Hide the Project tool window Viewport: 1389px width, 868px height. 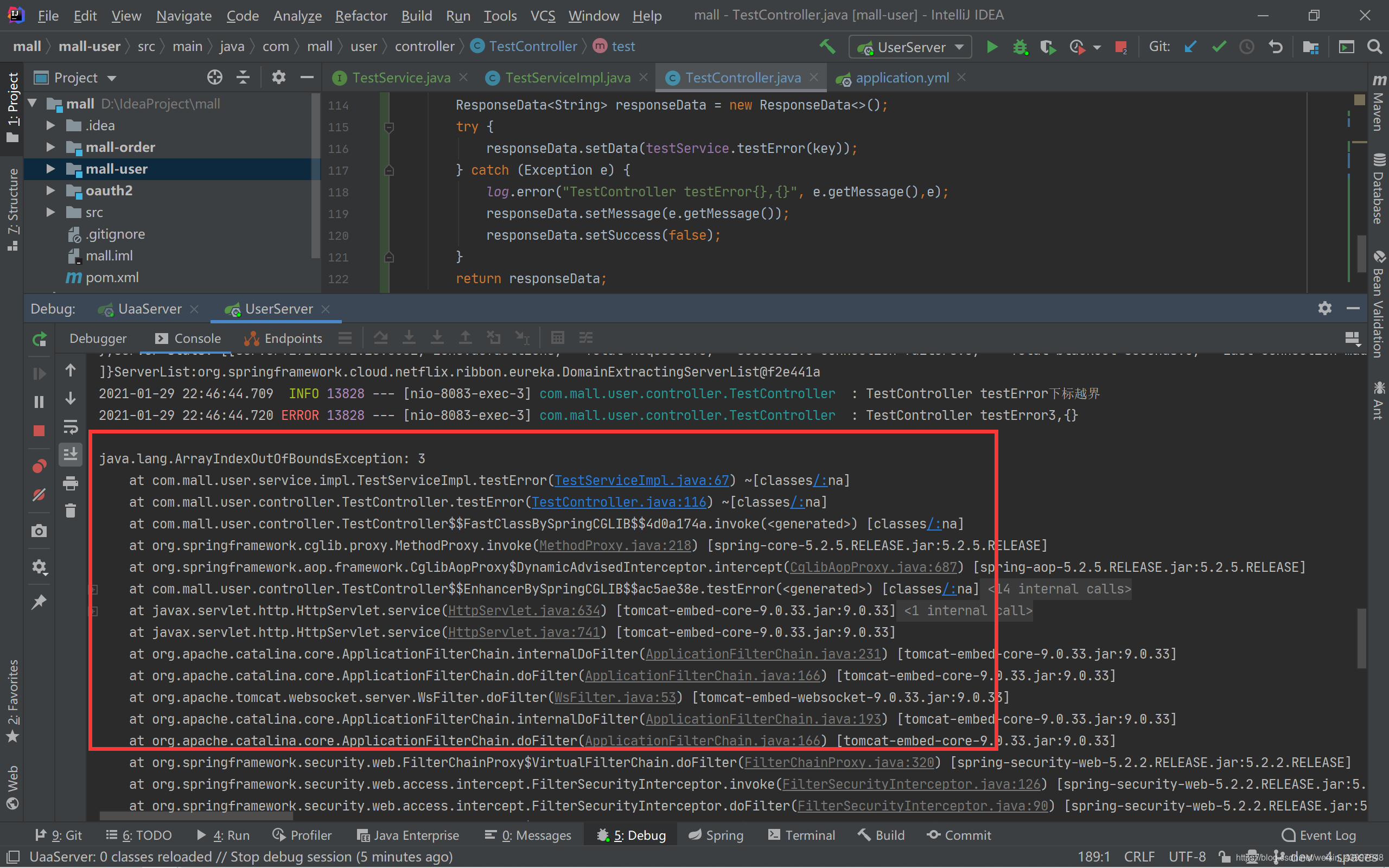pos(307,78)
